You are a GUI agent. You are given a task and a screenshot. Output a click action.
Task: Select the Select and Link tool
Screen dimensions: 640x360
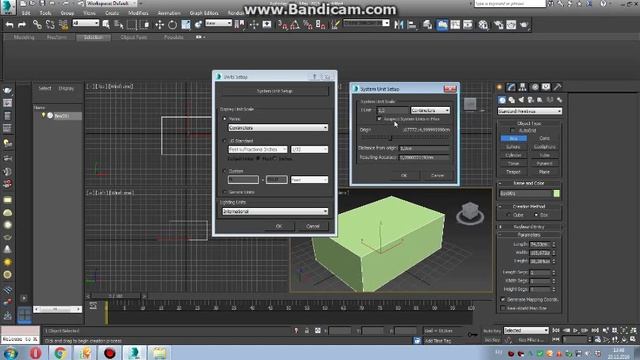37,25
